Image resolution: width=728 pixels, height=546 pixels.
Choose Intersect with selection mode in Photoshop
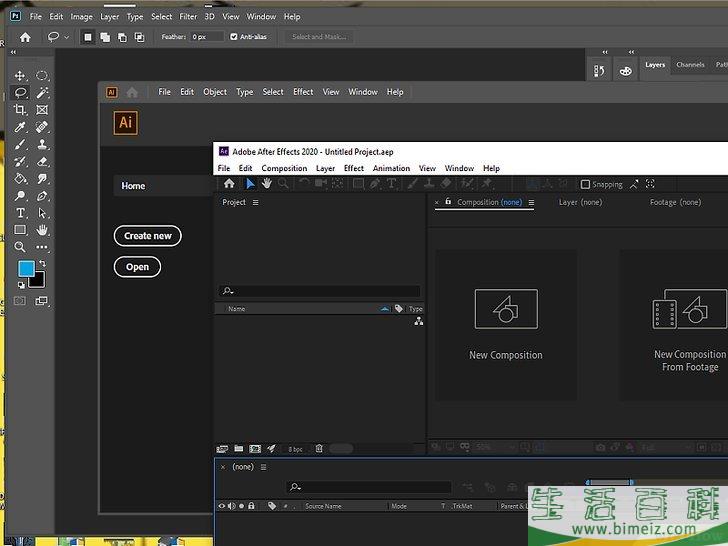coord(139,37)
